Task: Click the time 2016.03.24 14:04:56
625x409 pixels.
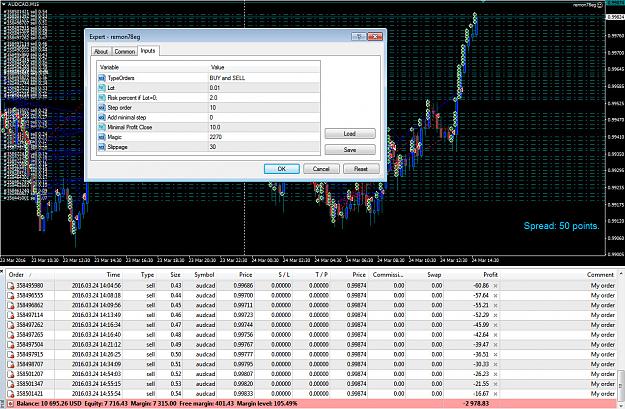Action: (x=96, y=285)
